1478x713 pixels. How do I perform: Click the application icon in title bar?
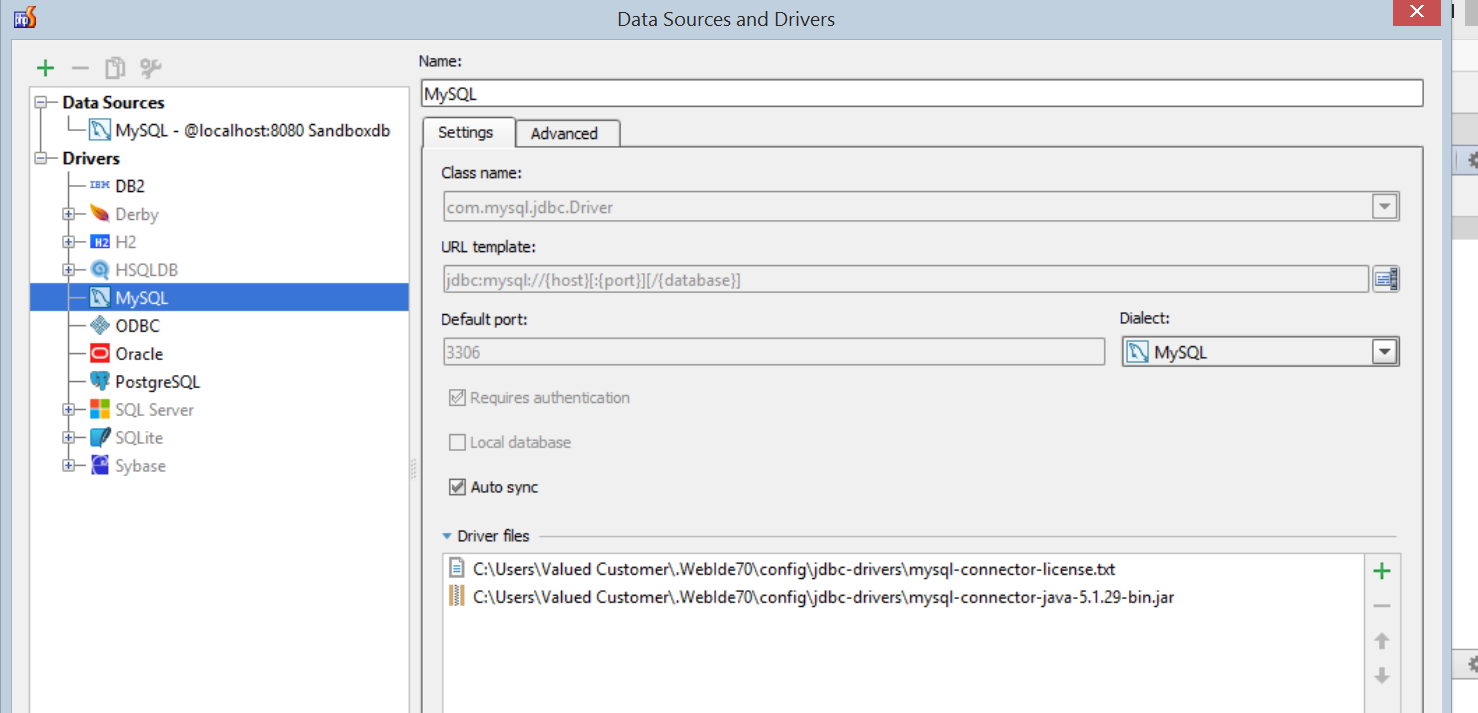(25, 17)
